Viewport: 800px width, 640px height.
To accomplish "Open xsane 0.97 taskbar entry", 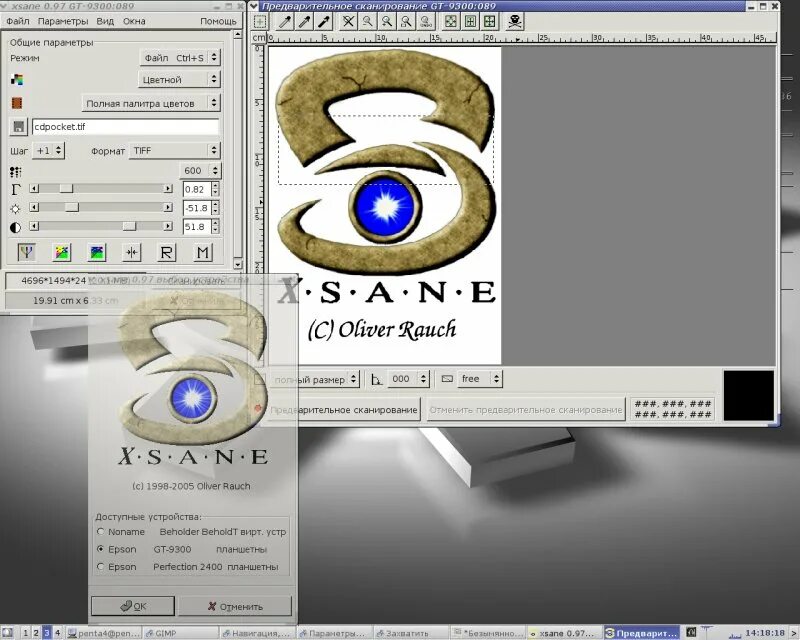I will point(565,633).
